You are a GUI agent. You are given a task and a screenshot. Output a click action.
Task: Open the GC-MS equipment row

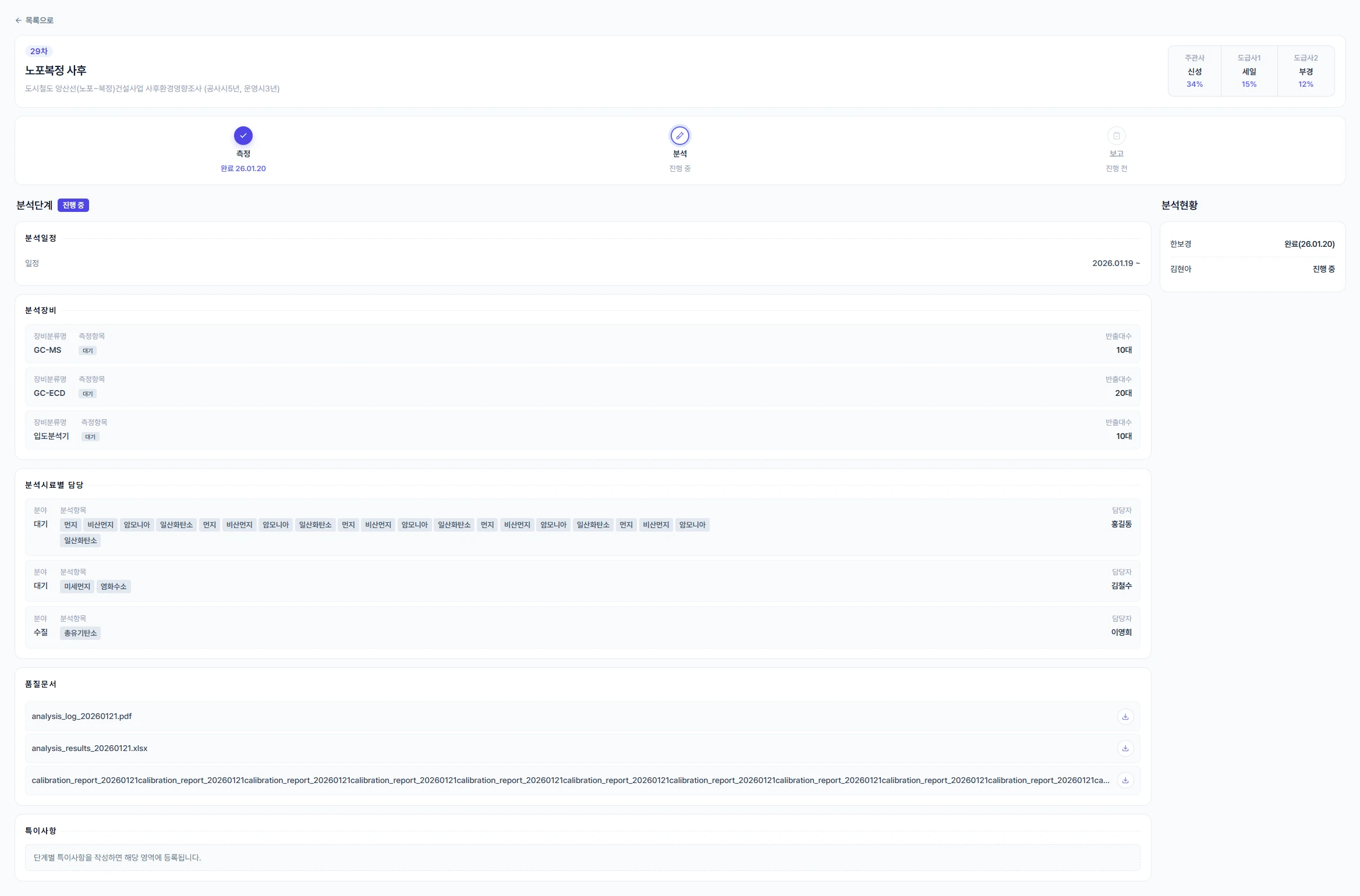[x=582, y=344]
